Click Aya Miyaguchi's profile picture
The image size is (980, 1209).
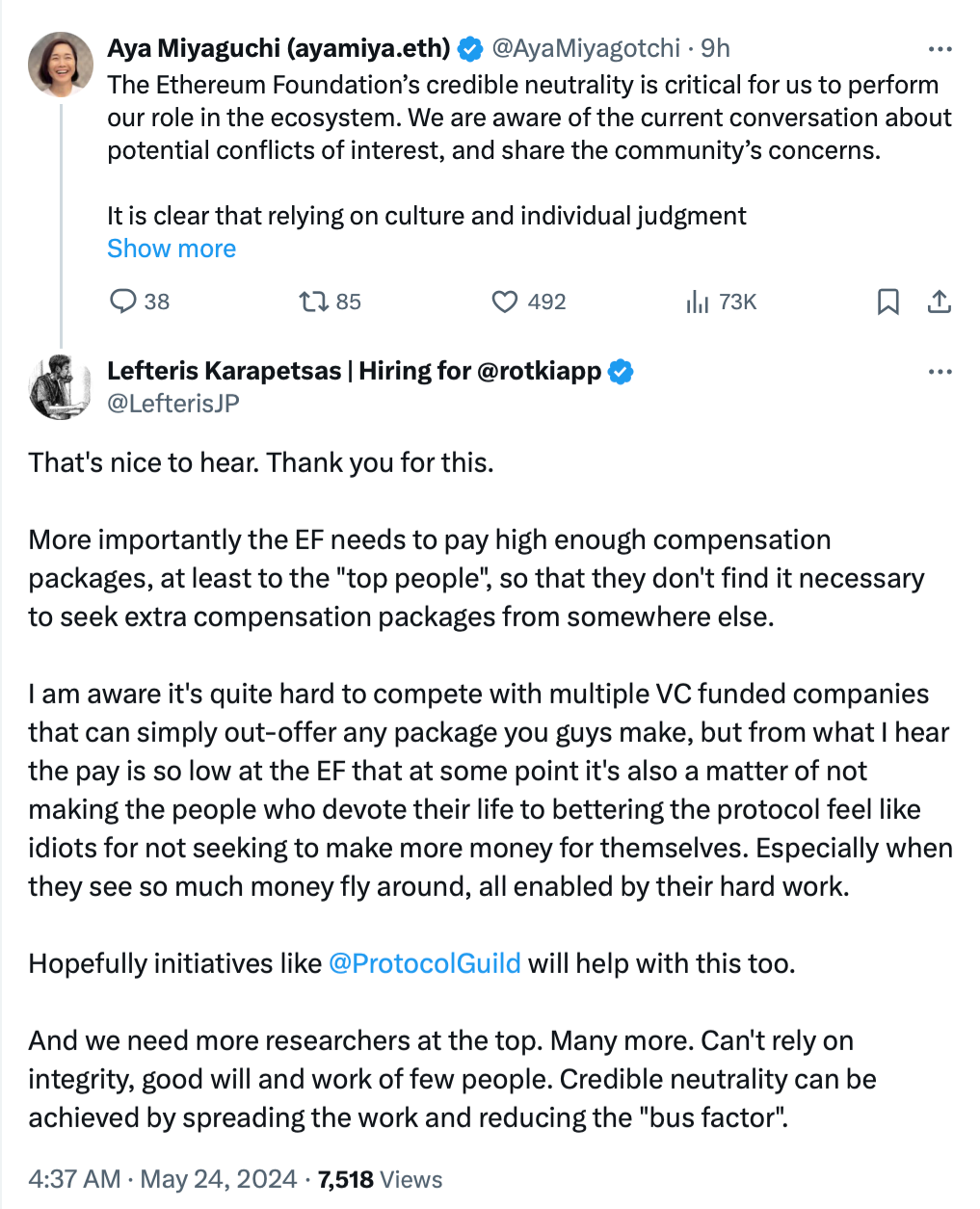(x=62, y=65)
